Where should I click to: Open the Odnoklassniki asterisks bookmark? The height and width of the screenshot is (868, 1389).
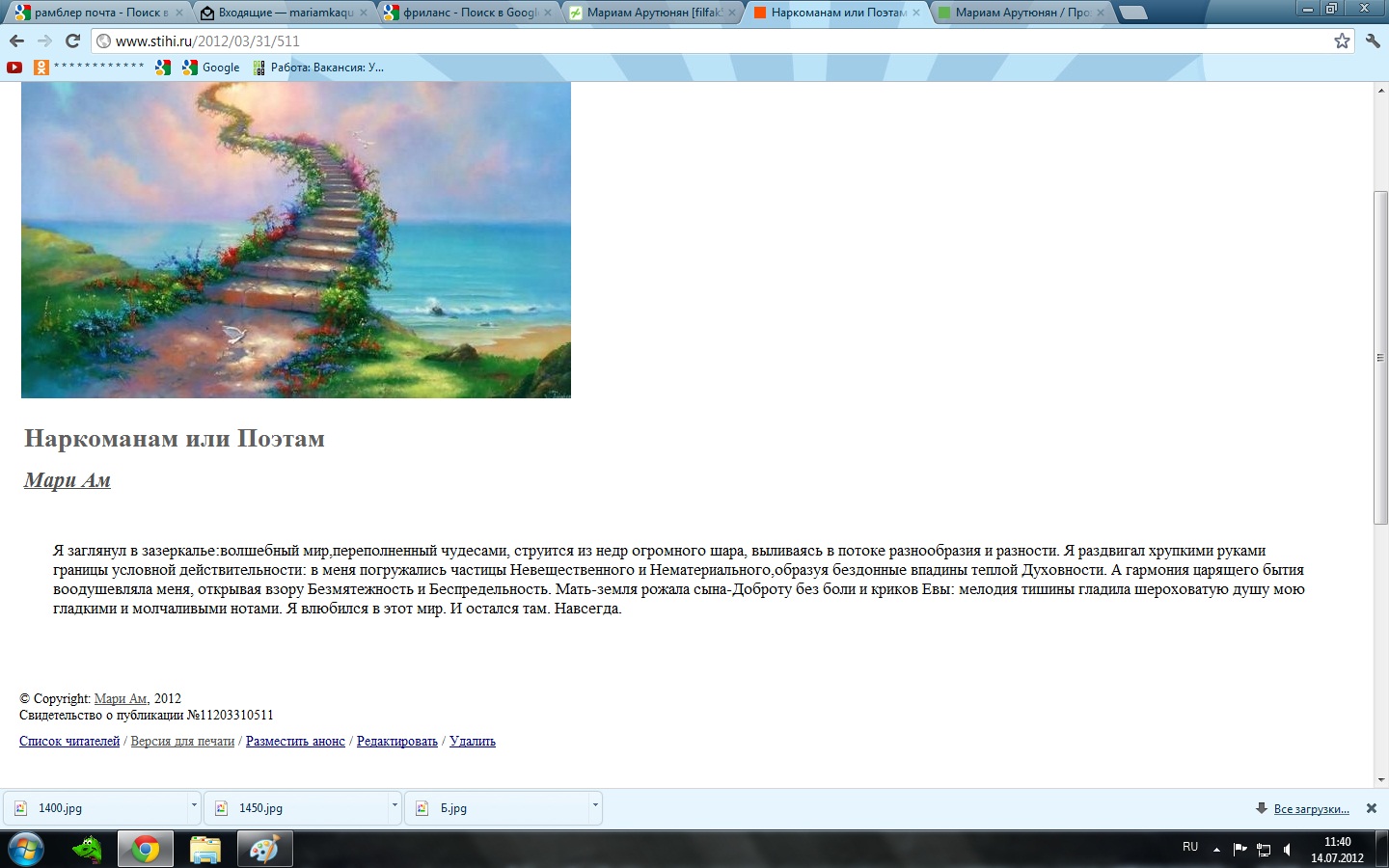[89, 68]
